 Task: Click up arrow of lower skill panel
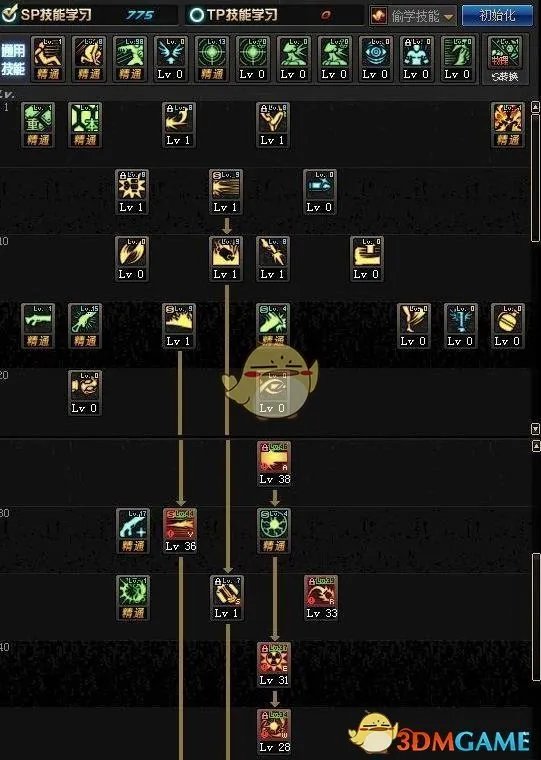coord(536,446)
